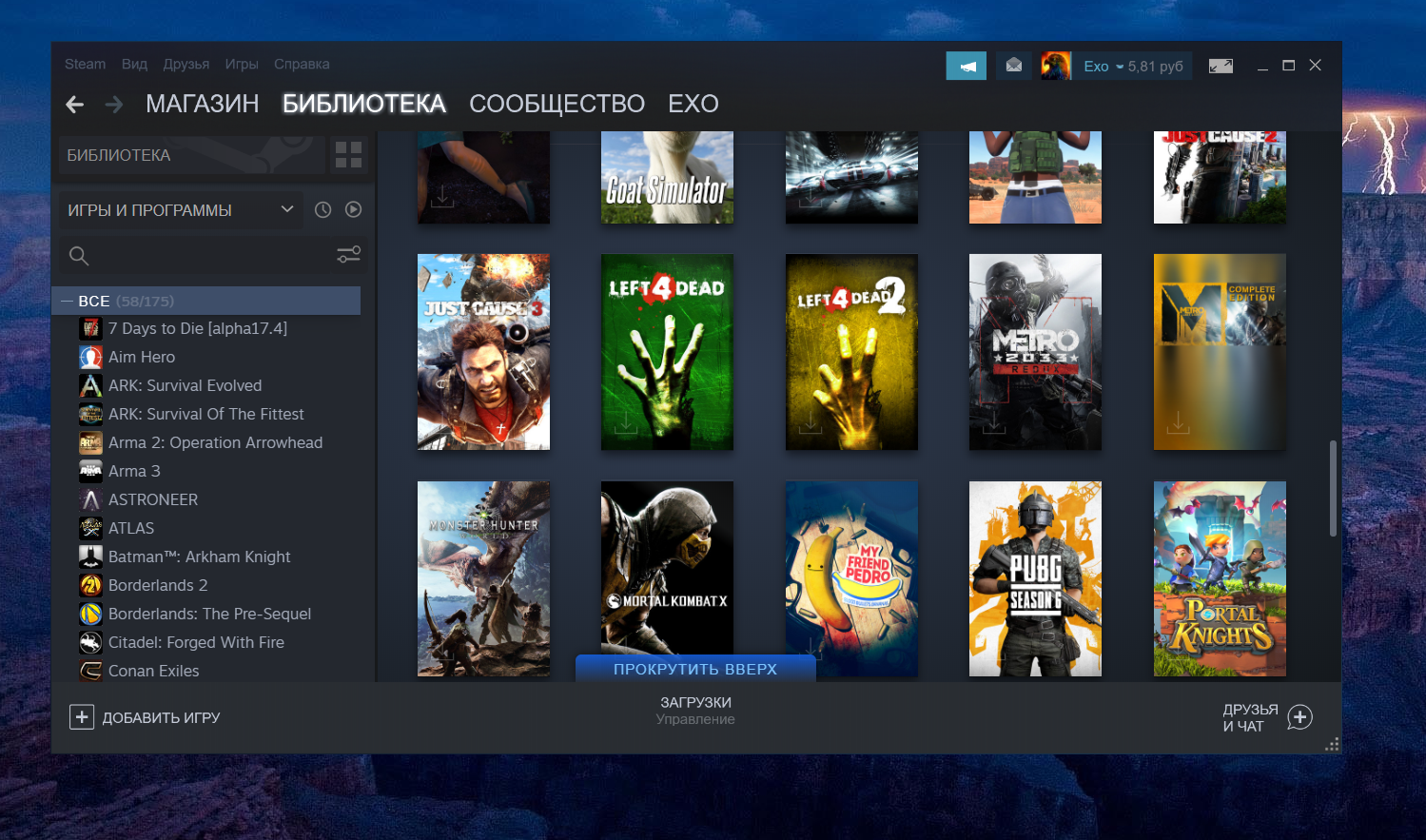Click the БИБЛИОТЕКА home button in sidebar
The width and height of the screenshot is (1426, 840).
(191, 155)
